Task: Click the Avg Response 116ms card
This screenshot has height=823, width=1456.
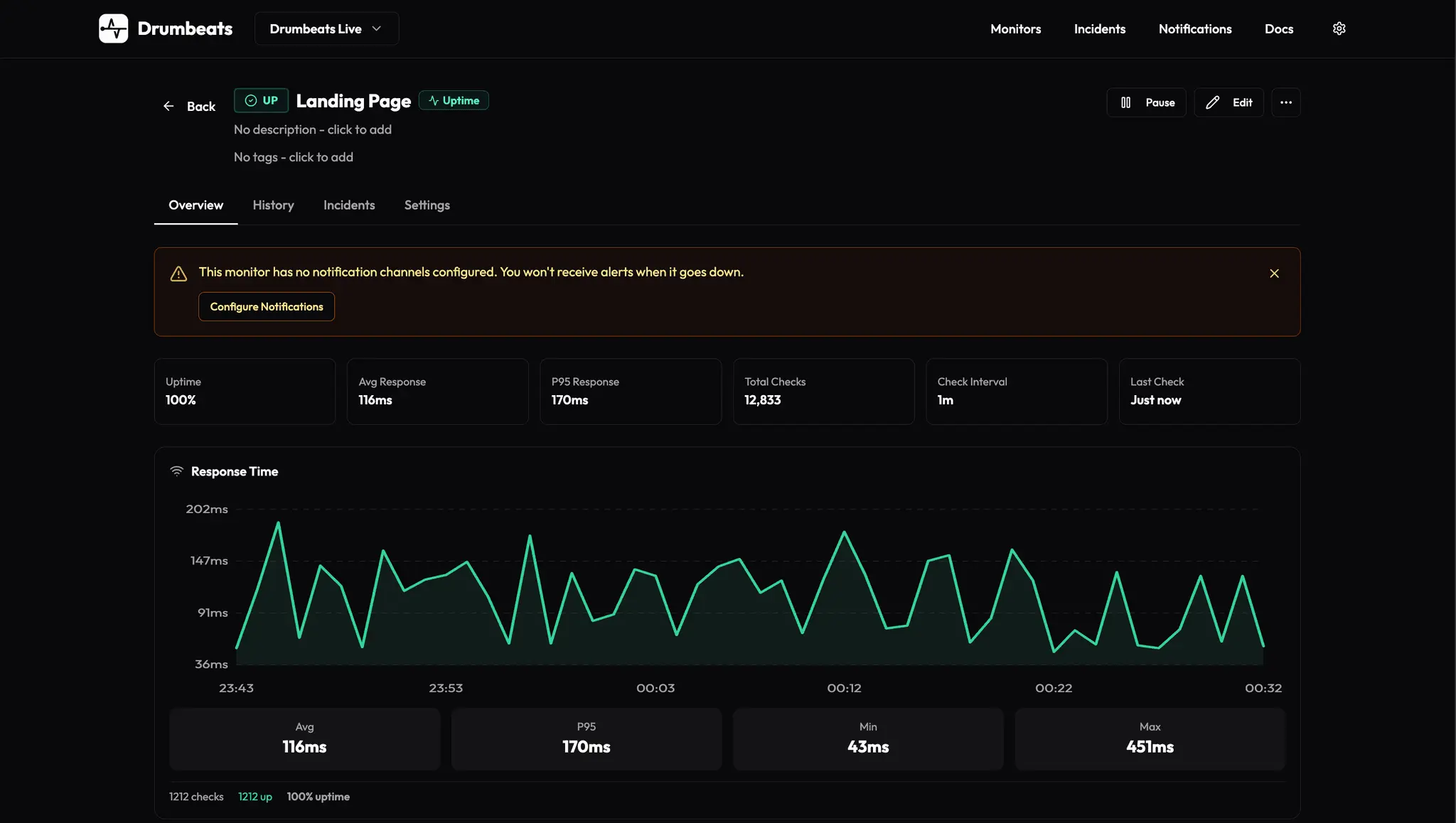Action: pyautogui.click(x=437, y=392)
